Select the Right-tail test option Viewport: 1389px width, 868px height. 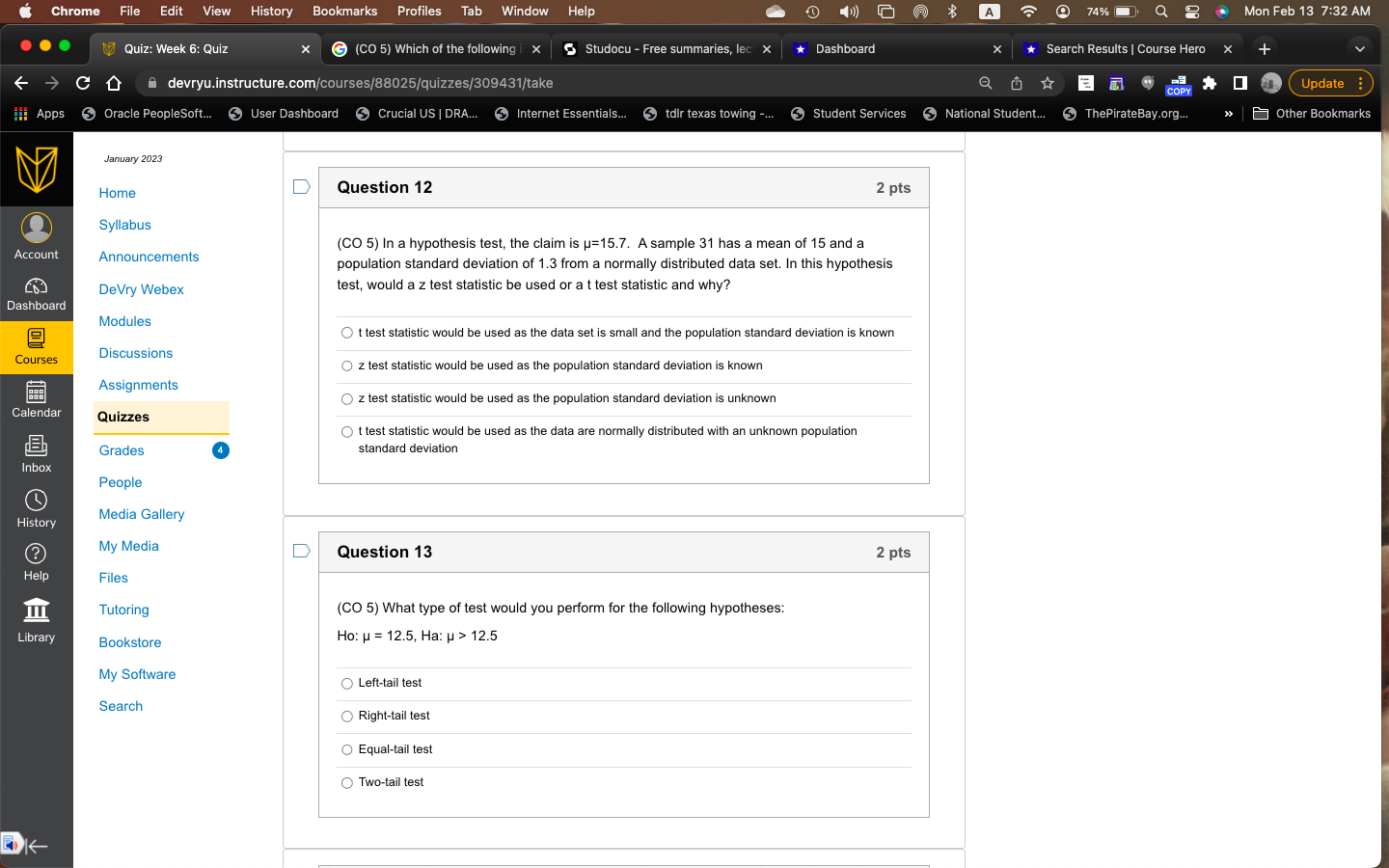coord(346,716)
